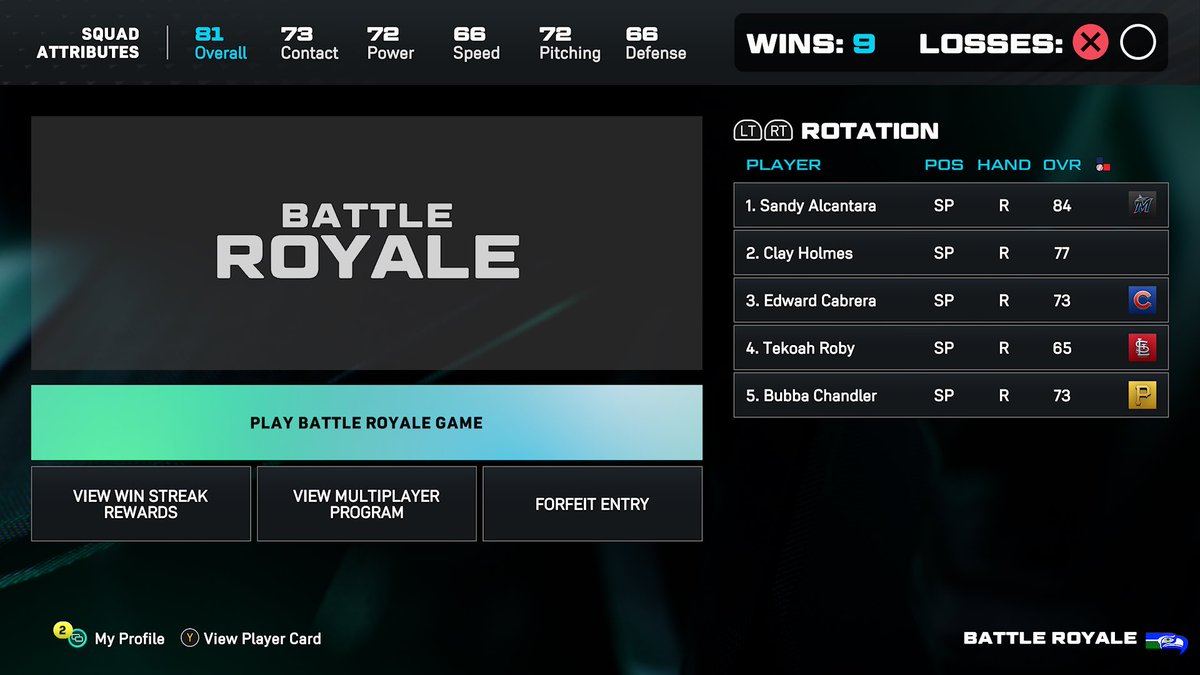Select Bubba Chandler in the rotation
Screen dimensions: 1200x675
click(x=951, y=396)
